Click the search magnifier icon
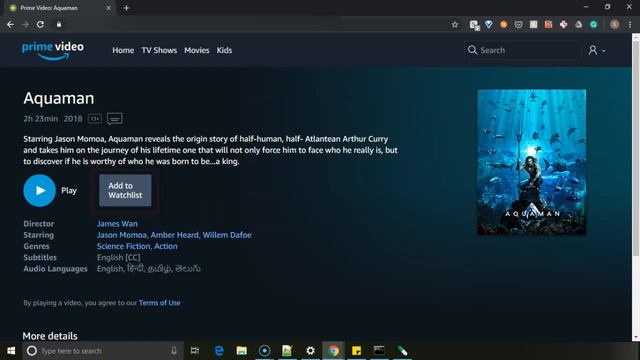 click(472, 50)
